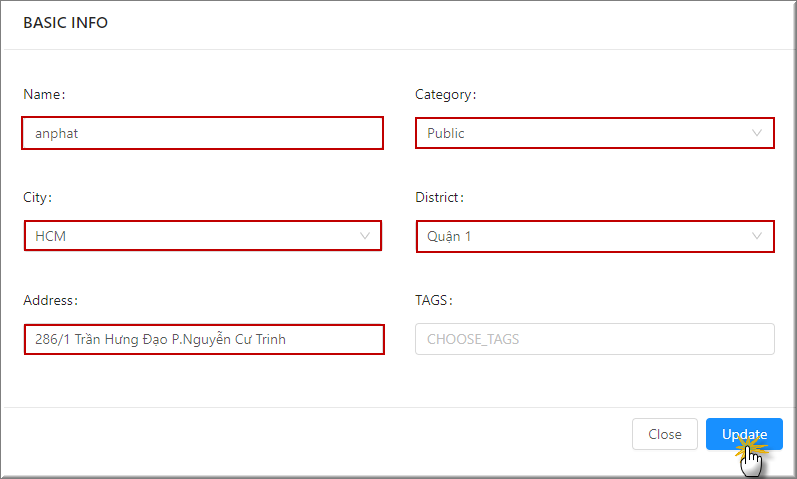The width and height of the screenshot is (797, 479).
Task: Open the Category dropdown showing Public
Action: (x=595, y=133)
